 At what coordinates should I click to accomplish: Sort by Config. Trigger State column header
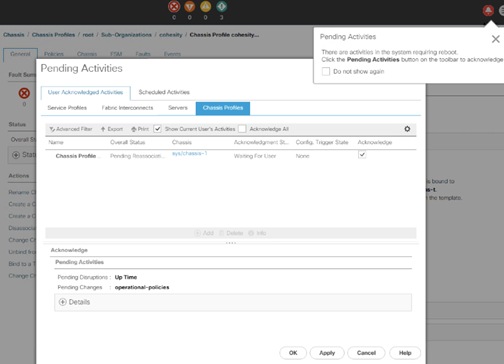click(x=322, y=142)
